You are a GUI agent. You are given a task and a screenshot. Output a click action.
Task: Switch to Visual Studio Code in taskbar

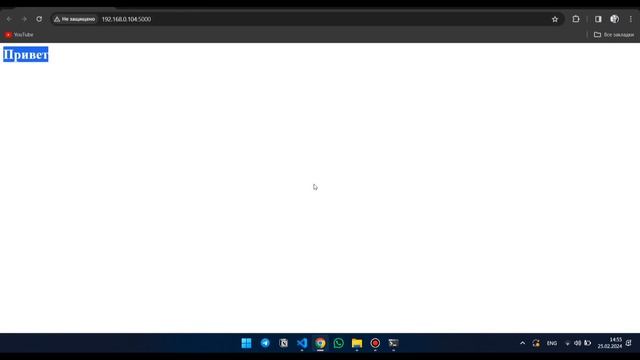[302, 343]
